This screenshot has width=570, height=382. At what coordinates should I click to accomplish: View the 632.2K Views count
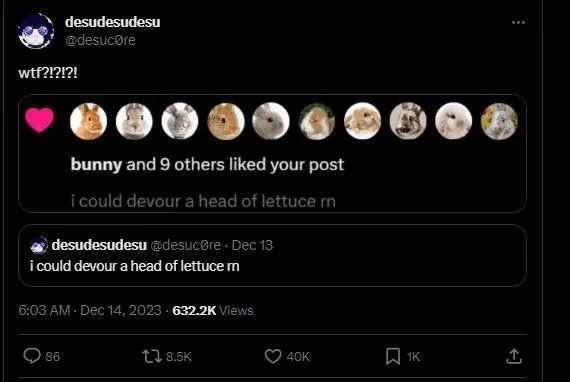click(213, 310)
